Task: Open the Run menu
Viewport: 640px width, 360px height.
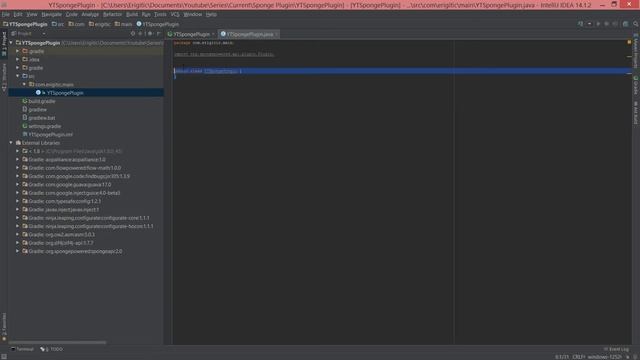Action: [146, 14]
